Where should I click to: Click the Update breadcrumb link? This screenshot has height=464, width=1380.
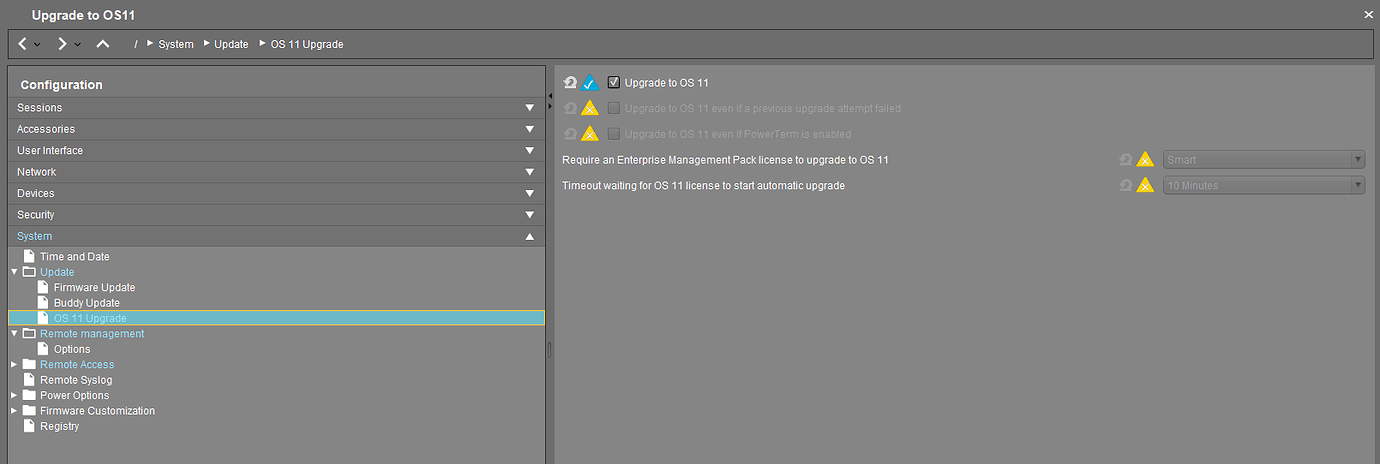(231, 44)
